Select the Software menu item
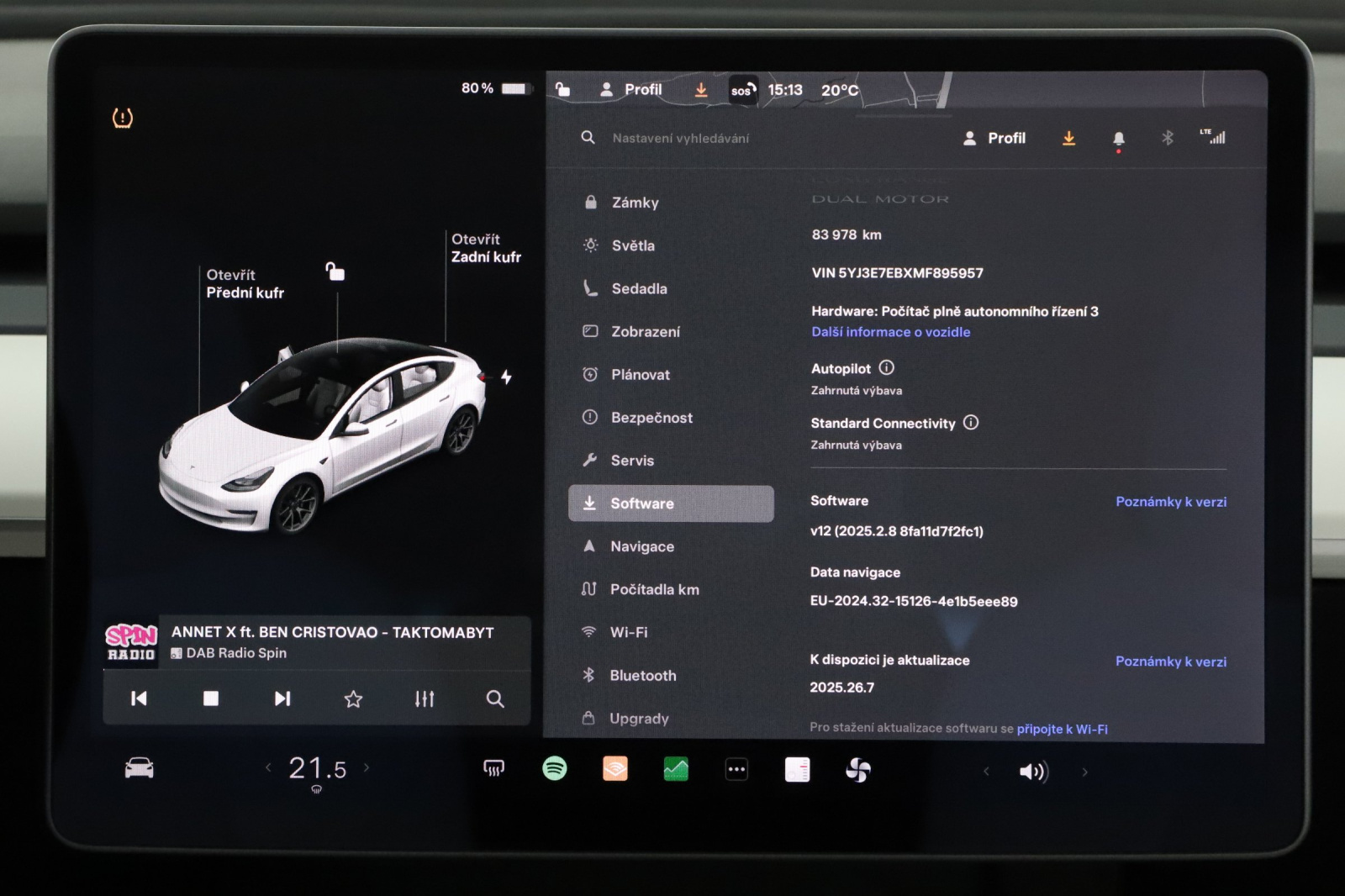1345x896 pixels. pyautogui.click(x=671, y=503)
